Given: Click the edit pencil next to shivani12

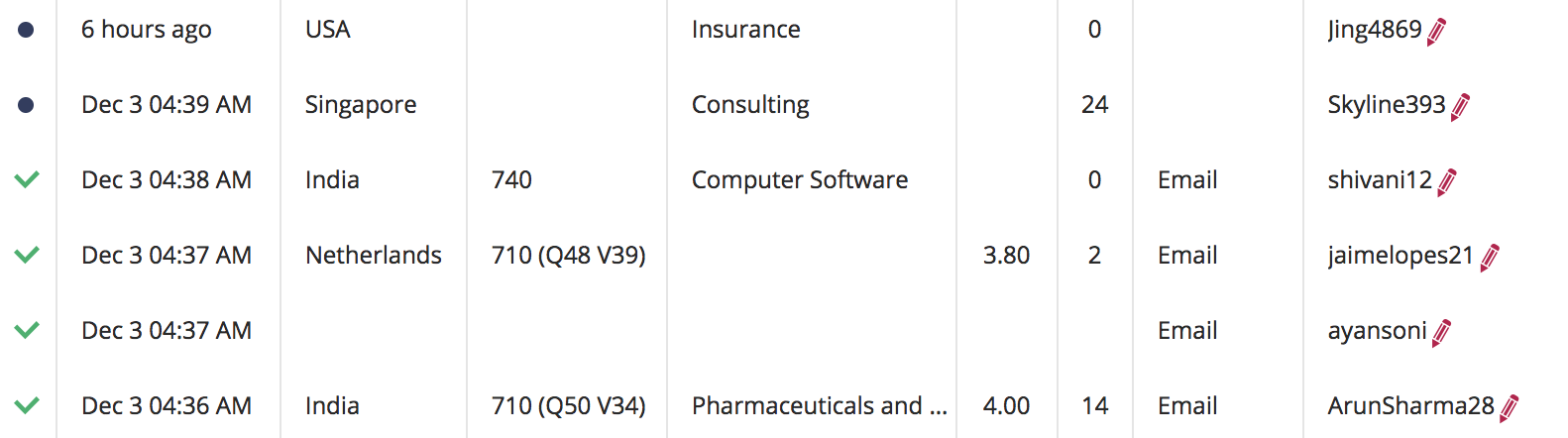Looking at the screenshot, I should pos(1447,182).
